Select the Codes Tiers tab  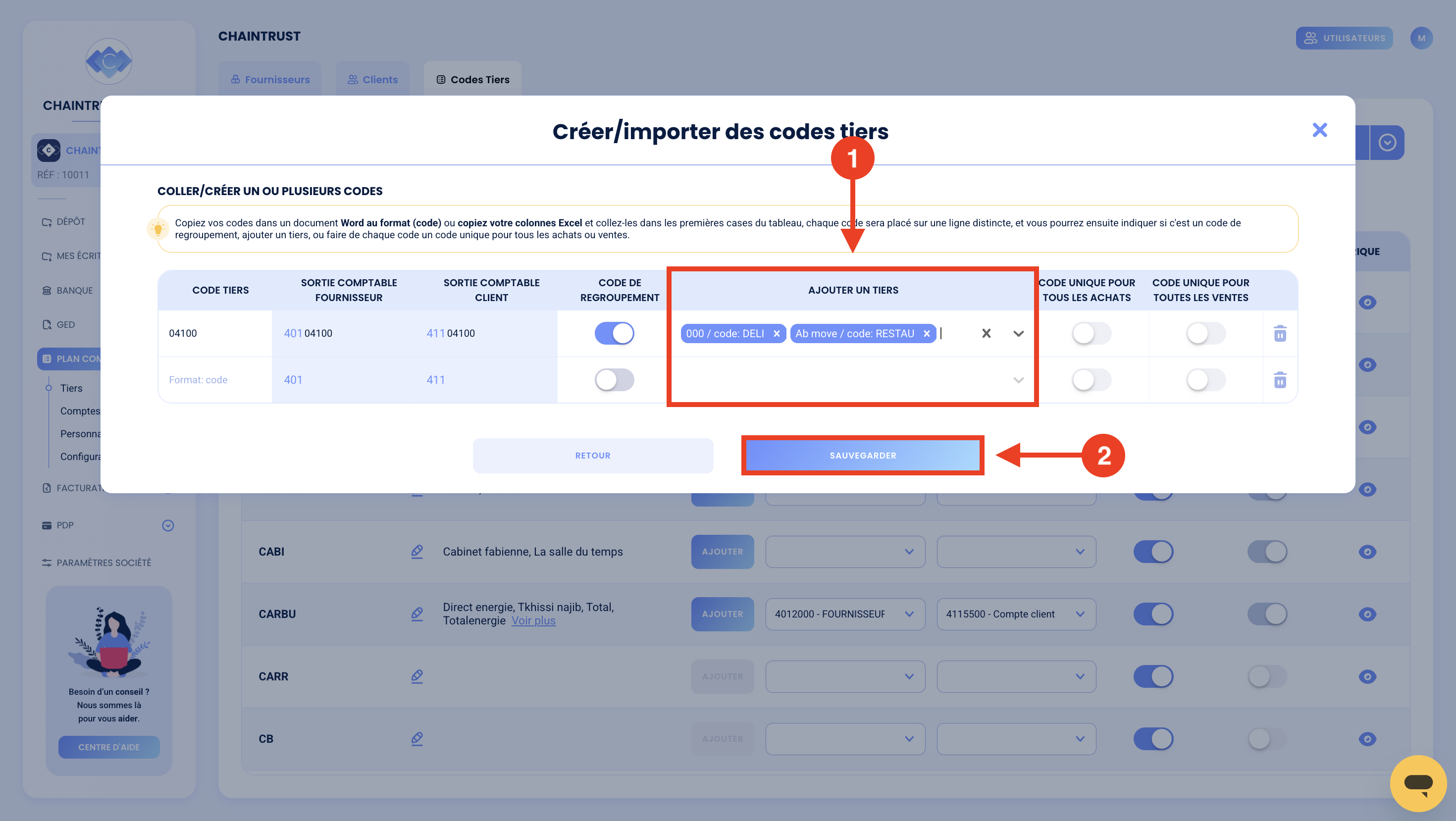(x=472, y=79)
